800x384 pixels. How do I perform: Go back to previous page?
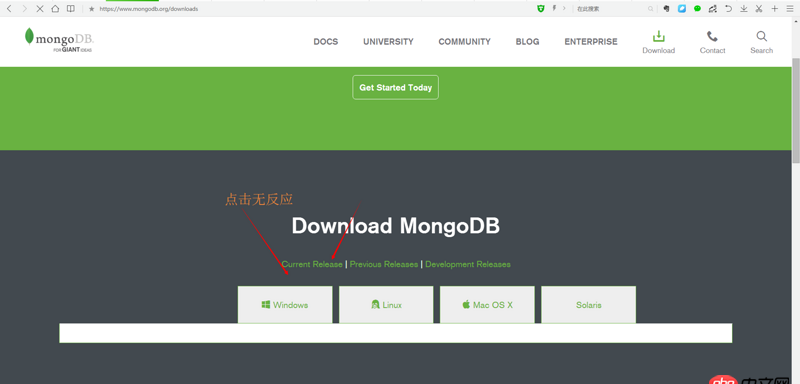click(x=9, y=9)
